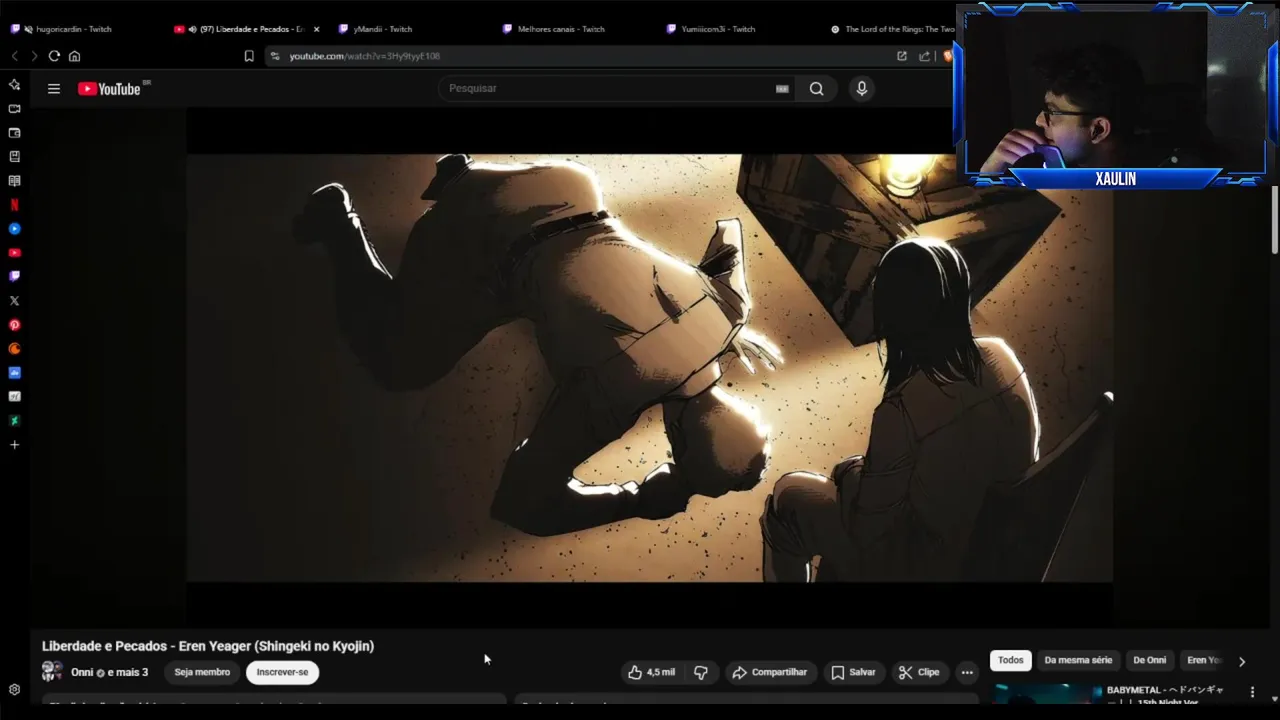Image resolution: width=1280 pixels, height=720 pixels.
Task: Open the blue play-button sidebar shortcut
Action: pos(14,229)
